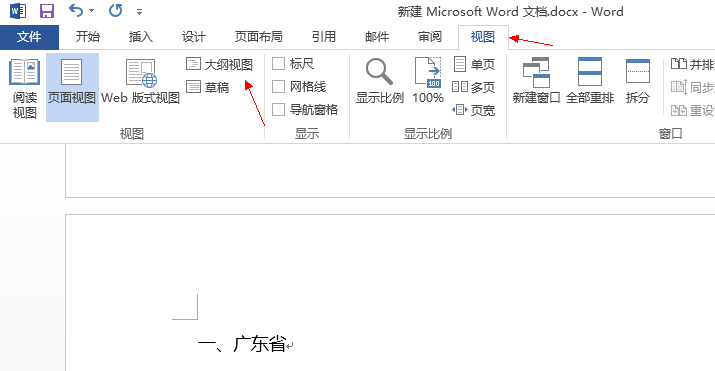Screen dimensions: 715x371
Task: Click the Word application icon in title bar
Action: click(x=18, y=10)
